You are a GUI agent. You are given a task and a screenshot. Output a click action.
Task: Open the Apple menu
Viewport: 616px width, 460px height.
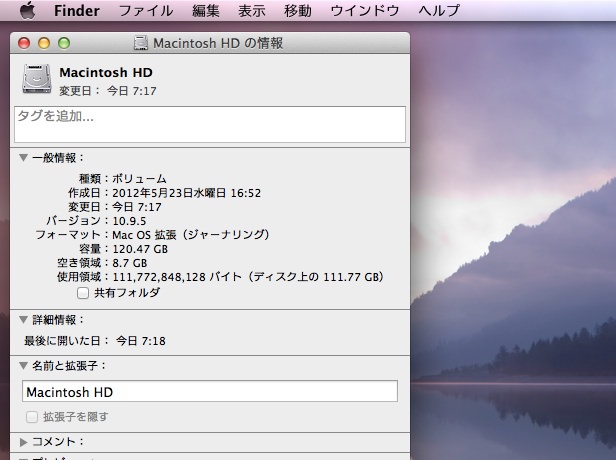(x=27, y=10)
